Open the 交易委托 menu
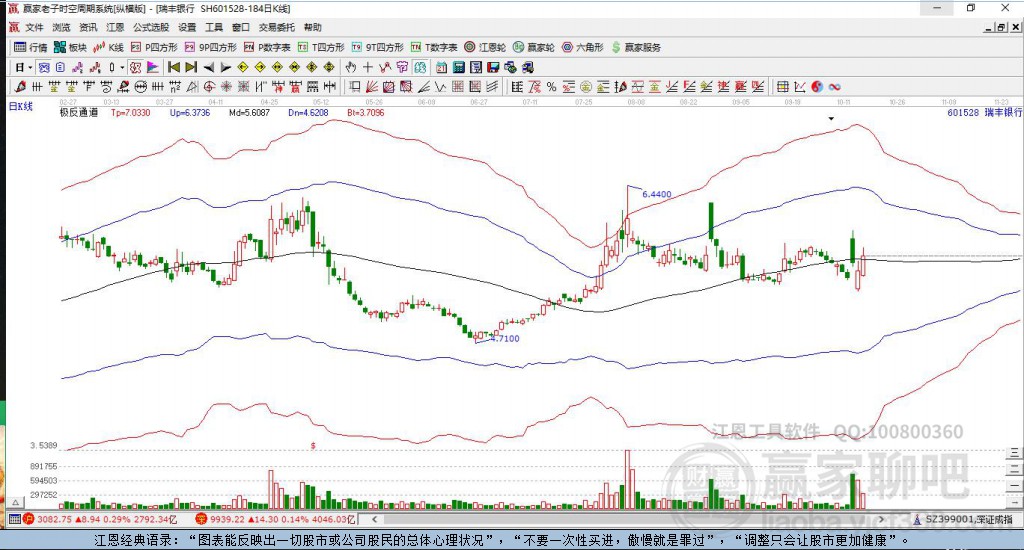This screenshot has width=1024, height=550. point(277,27)
